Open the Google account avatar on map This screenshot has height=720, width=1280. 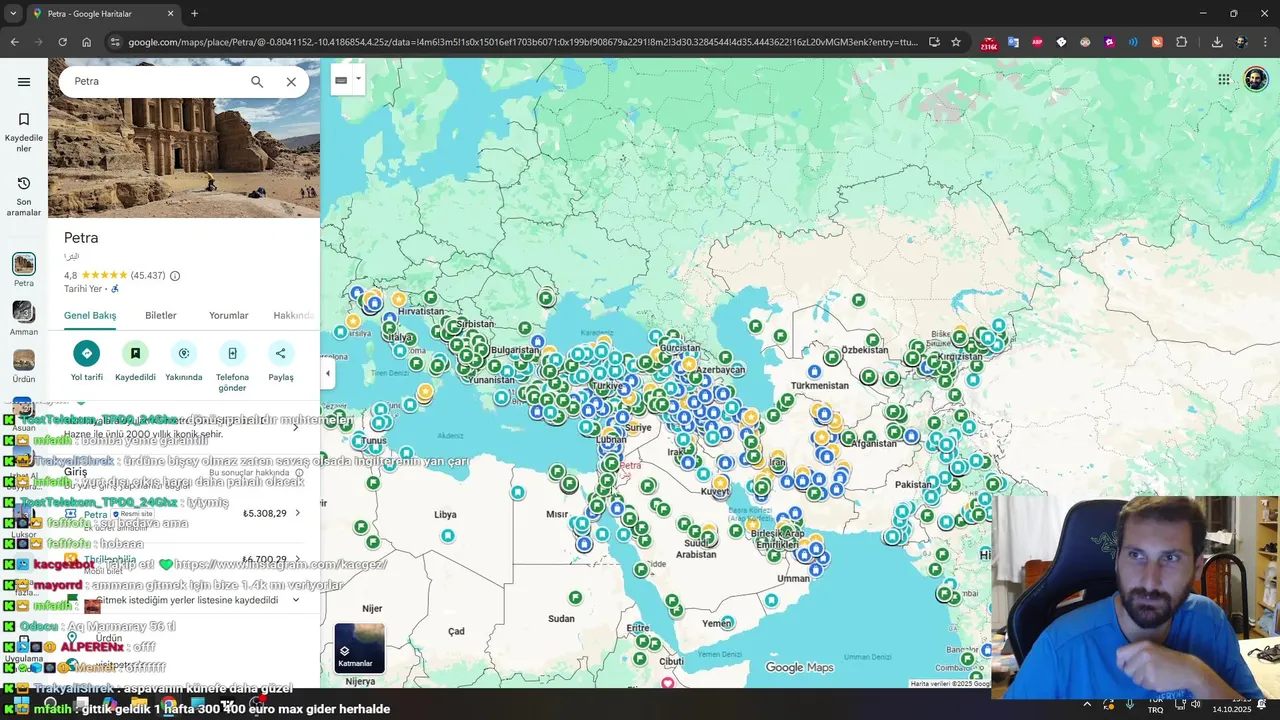pyautogui.click(x=1256, y=80)
